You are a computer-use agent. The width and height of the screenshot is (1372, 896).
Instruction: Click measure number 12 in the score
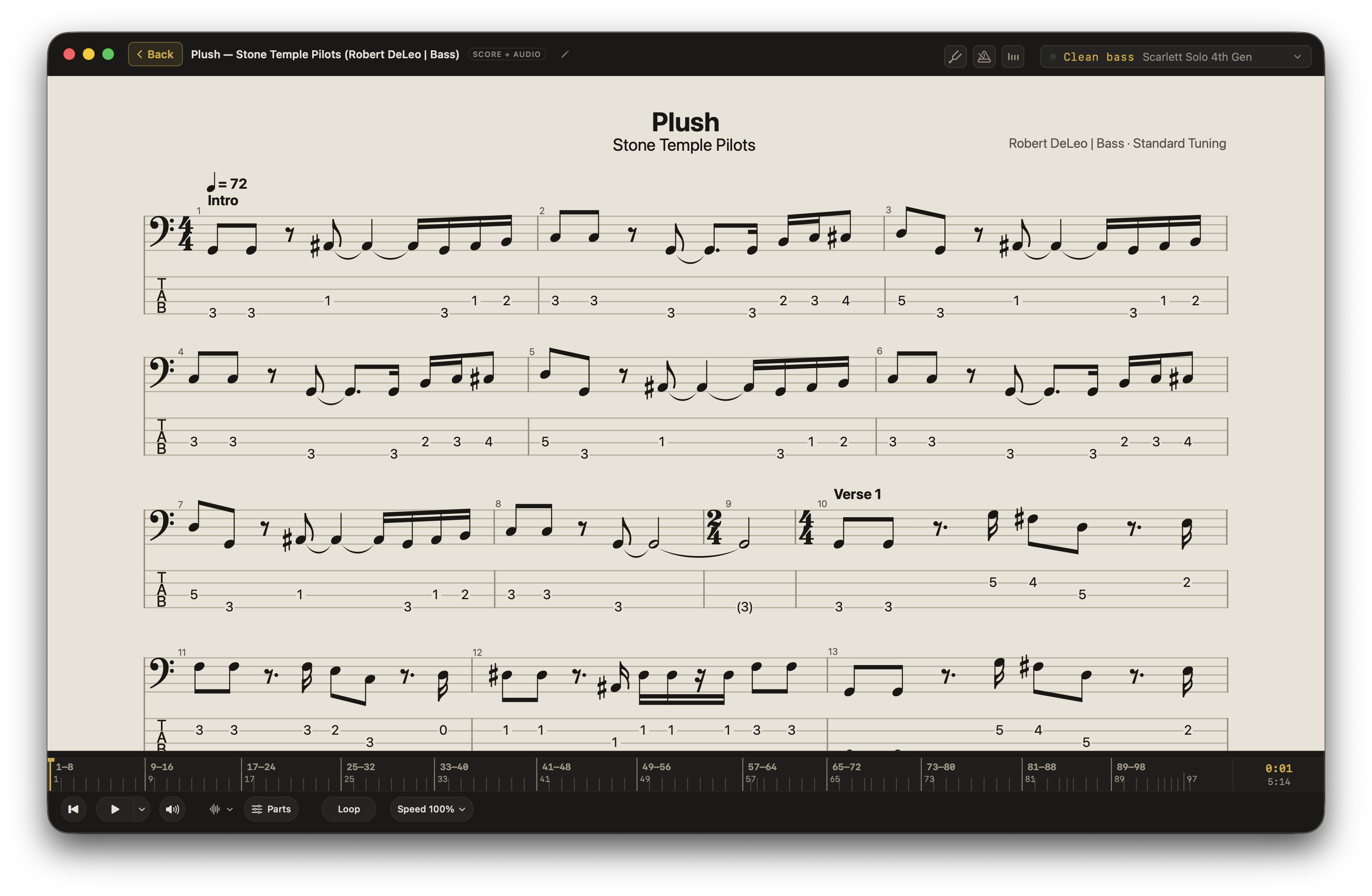click(477, 652)
